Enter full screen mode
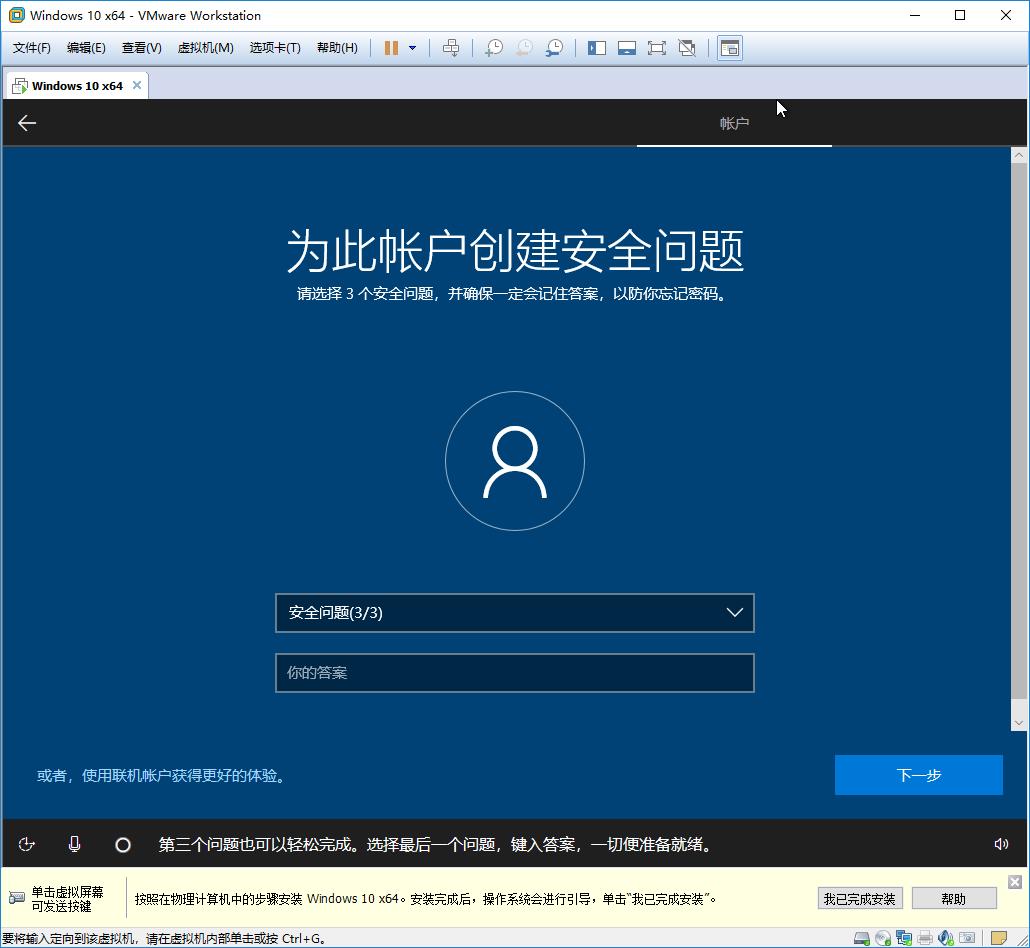 click(x=656, y=47)
